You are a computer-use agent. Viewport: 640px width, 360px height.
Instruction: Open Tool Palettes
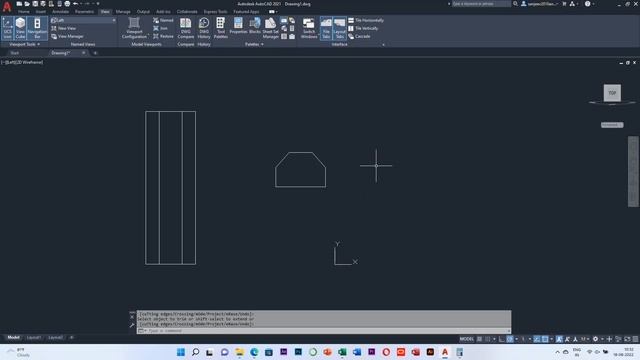coord(220,28)
